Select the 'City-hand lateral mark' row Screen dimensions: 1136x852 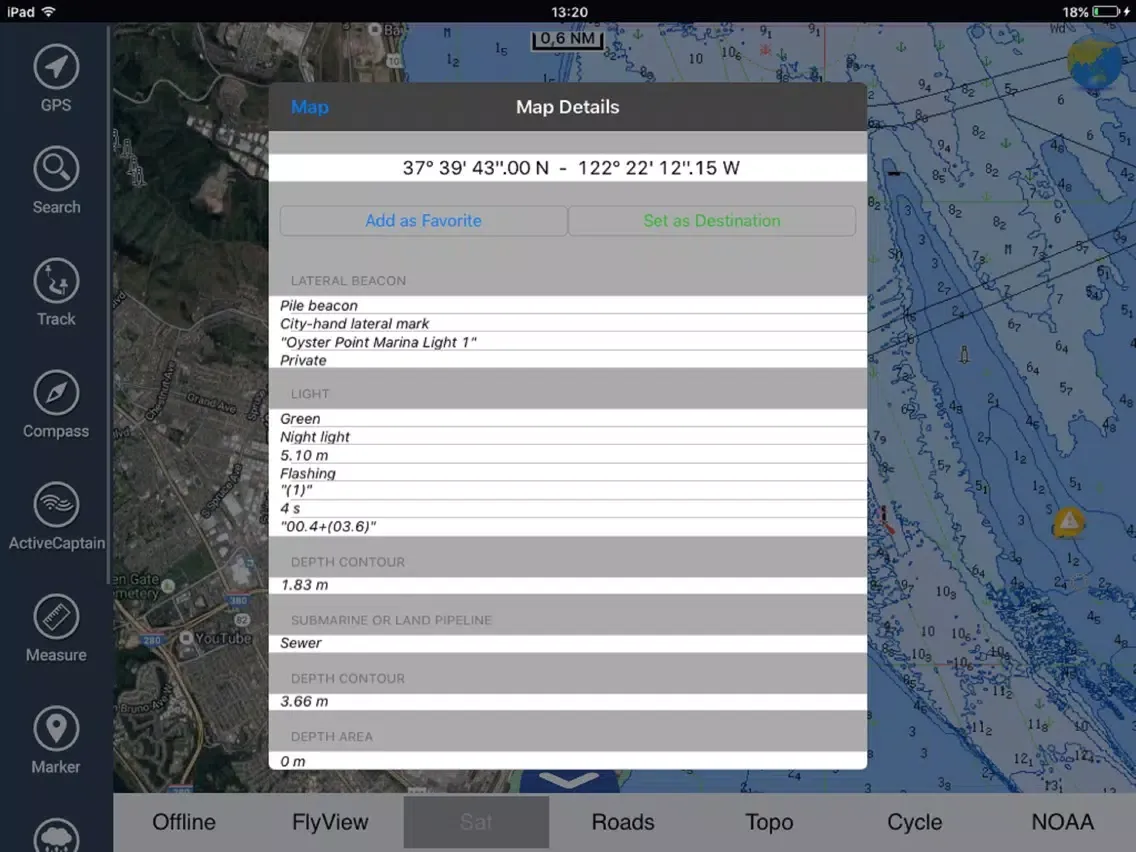(568, 323)
